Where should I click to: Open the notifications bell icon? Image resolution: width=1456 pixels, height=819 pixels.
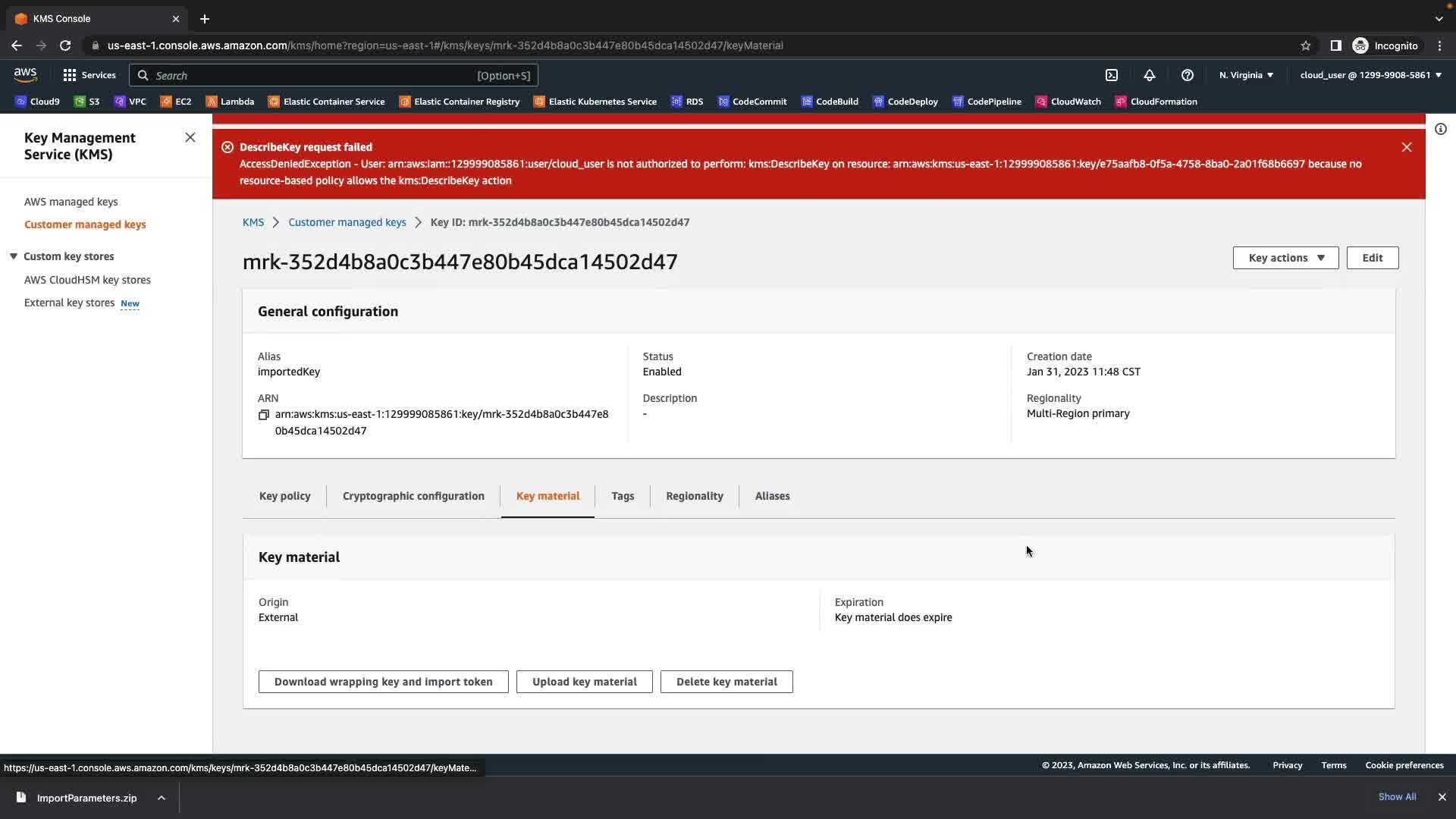[1149, 75]
